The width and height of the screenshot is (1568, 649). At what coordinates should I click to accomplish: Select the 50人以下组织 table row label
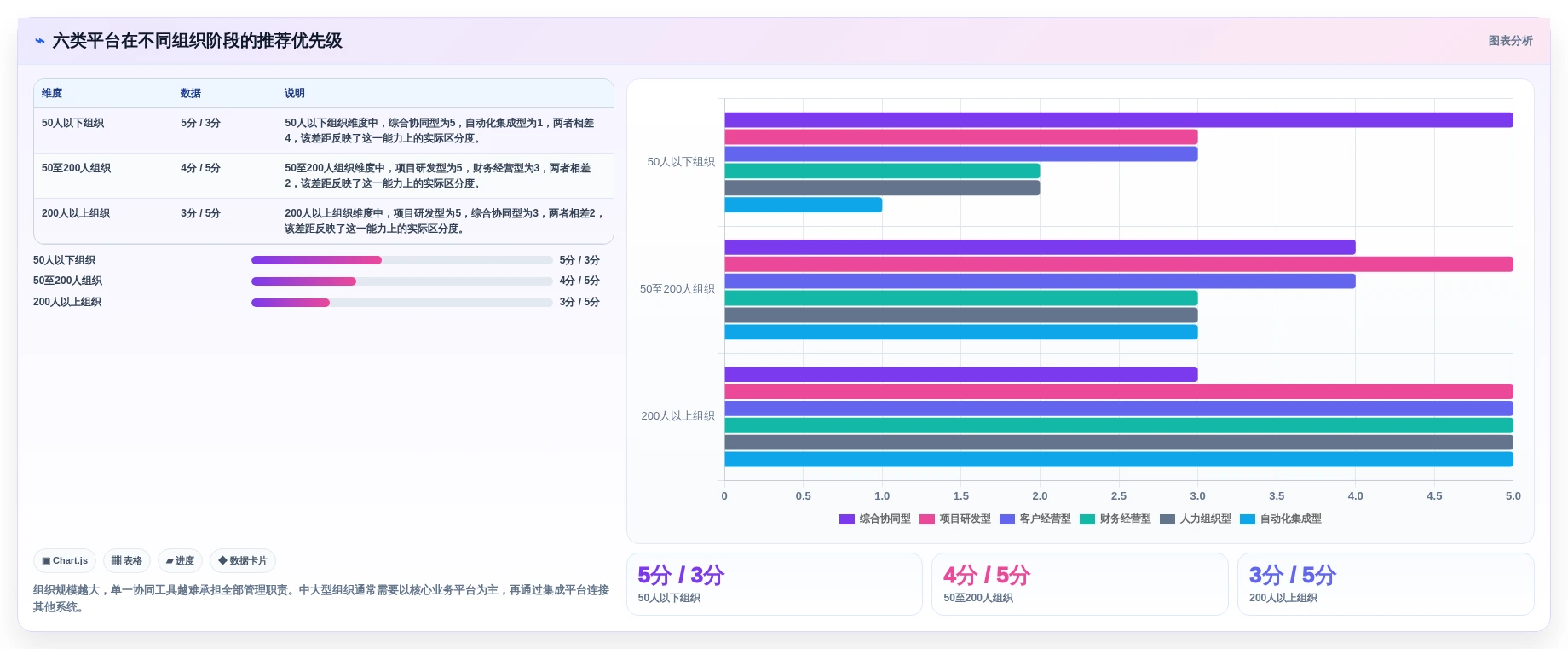point(72,123)
